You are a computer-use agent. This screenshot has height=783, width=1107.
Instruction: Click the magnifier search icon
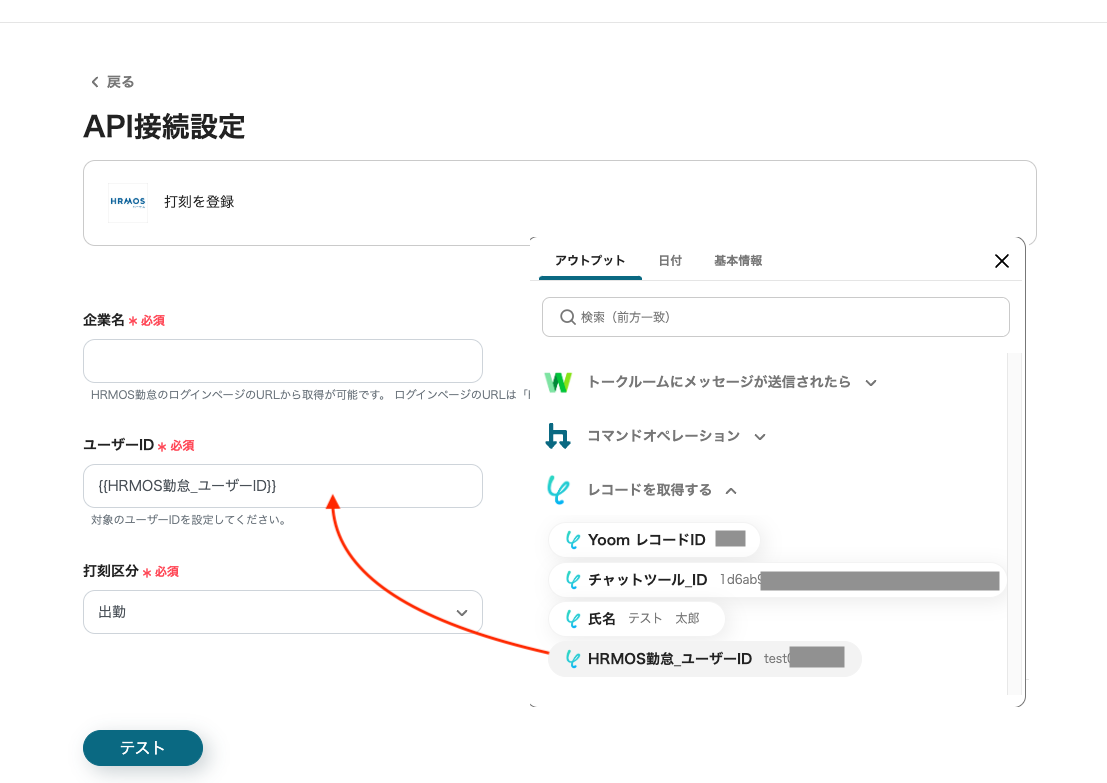tap(568, 317)
